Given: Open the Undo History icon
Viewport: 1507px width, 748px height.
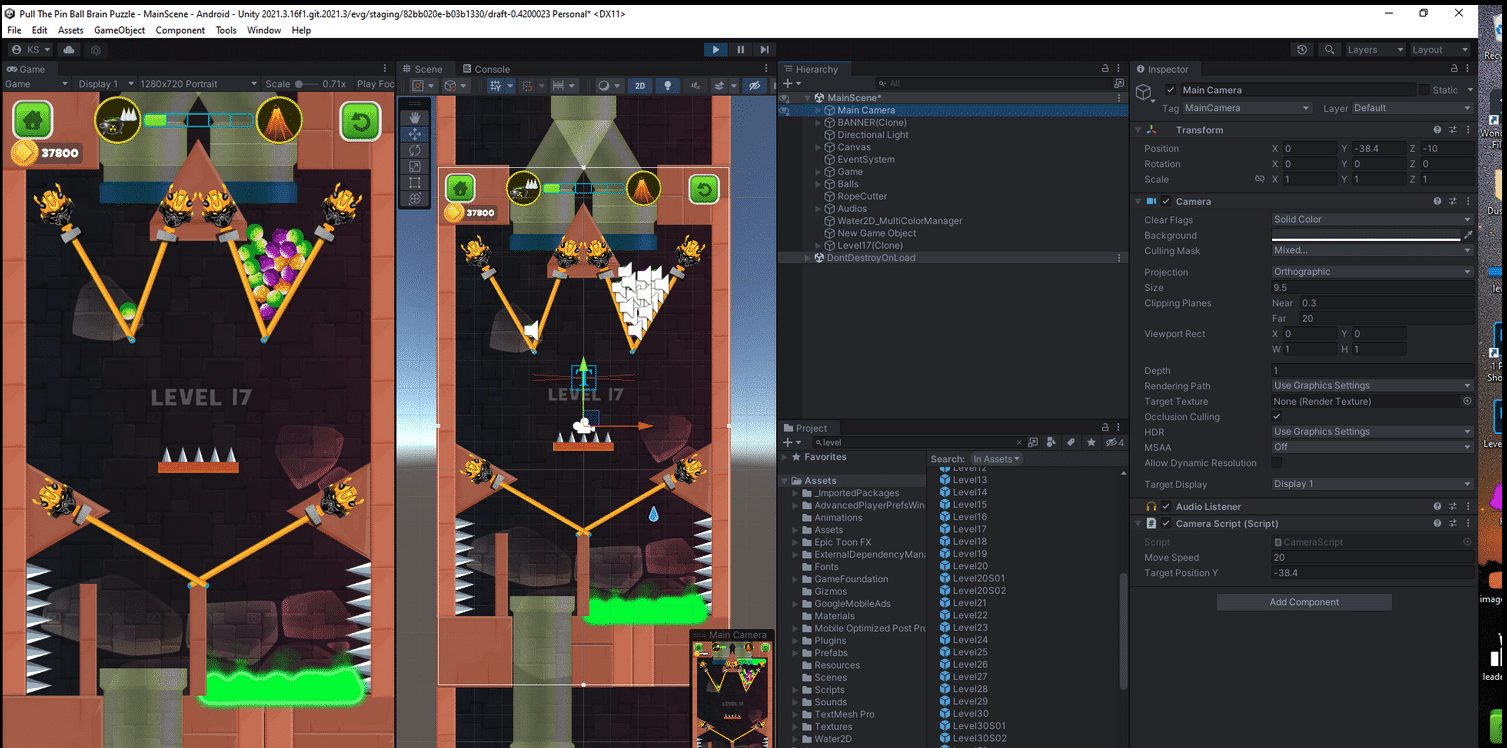Looking at the screenshot, I should pos(1301,50).
